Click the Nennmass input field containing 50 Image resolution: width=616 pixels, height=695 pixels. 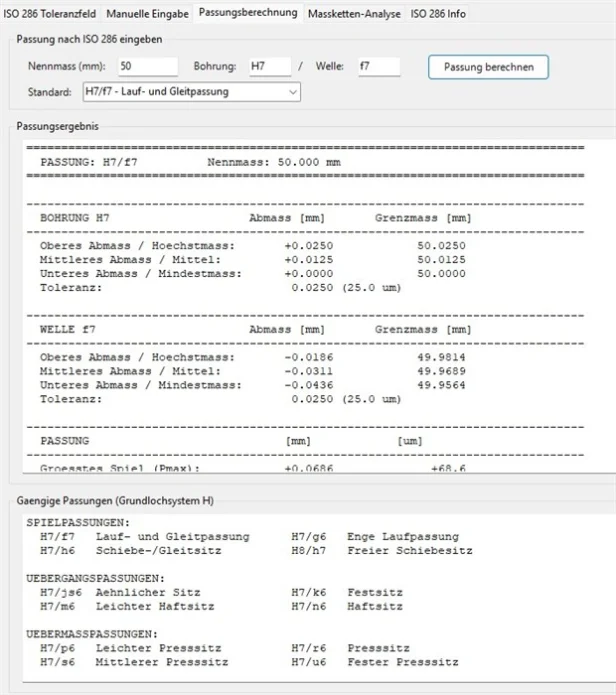[146, 66]
